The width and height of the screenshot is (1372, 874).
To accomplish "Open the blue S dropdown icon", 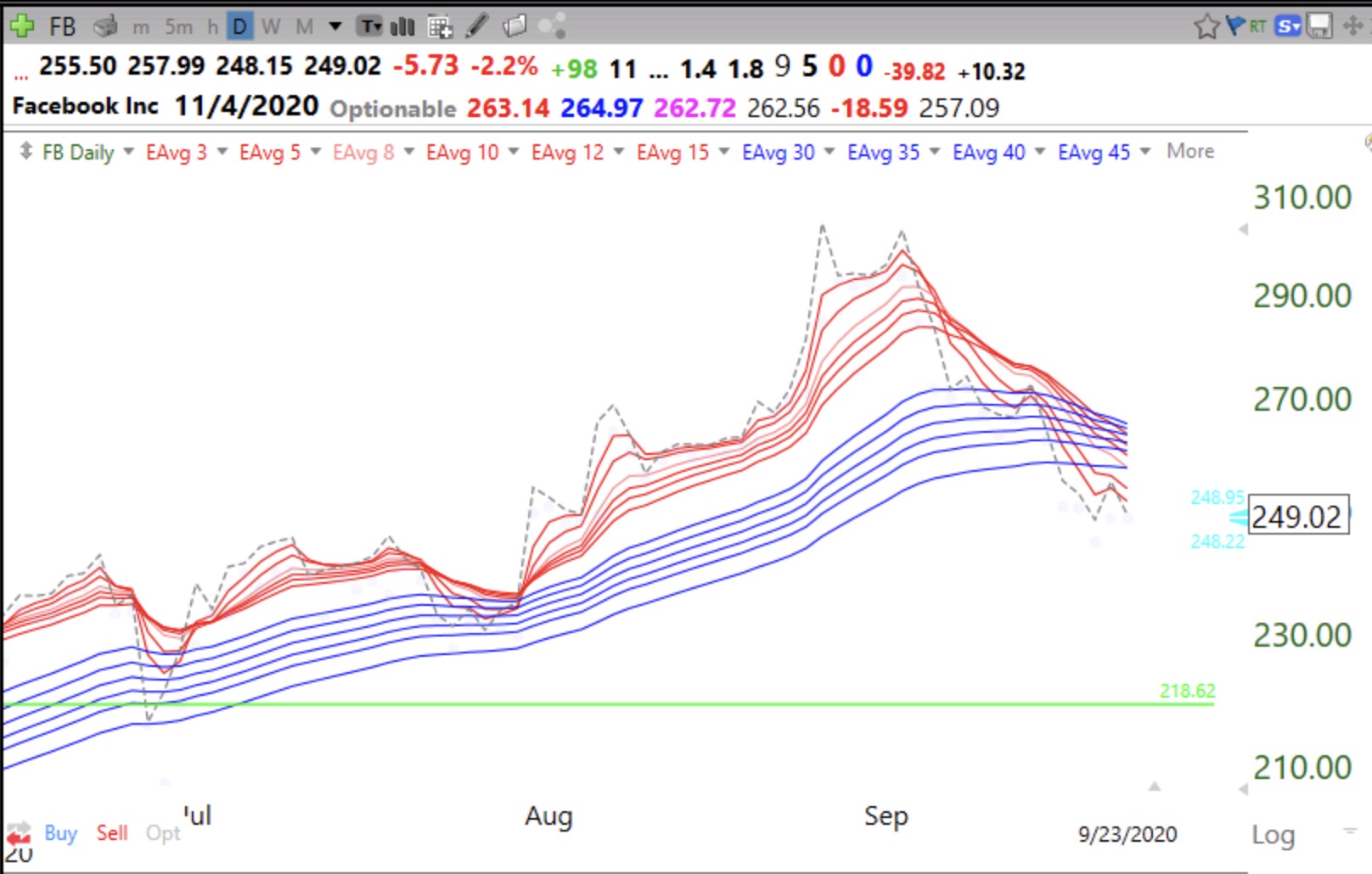I will (x=1288, y=26).
